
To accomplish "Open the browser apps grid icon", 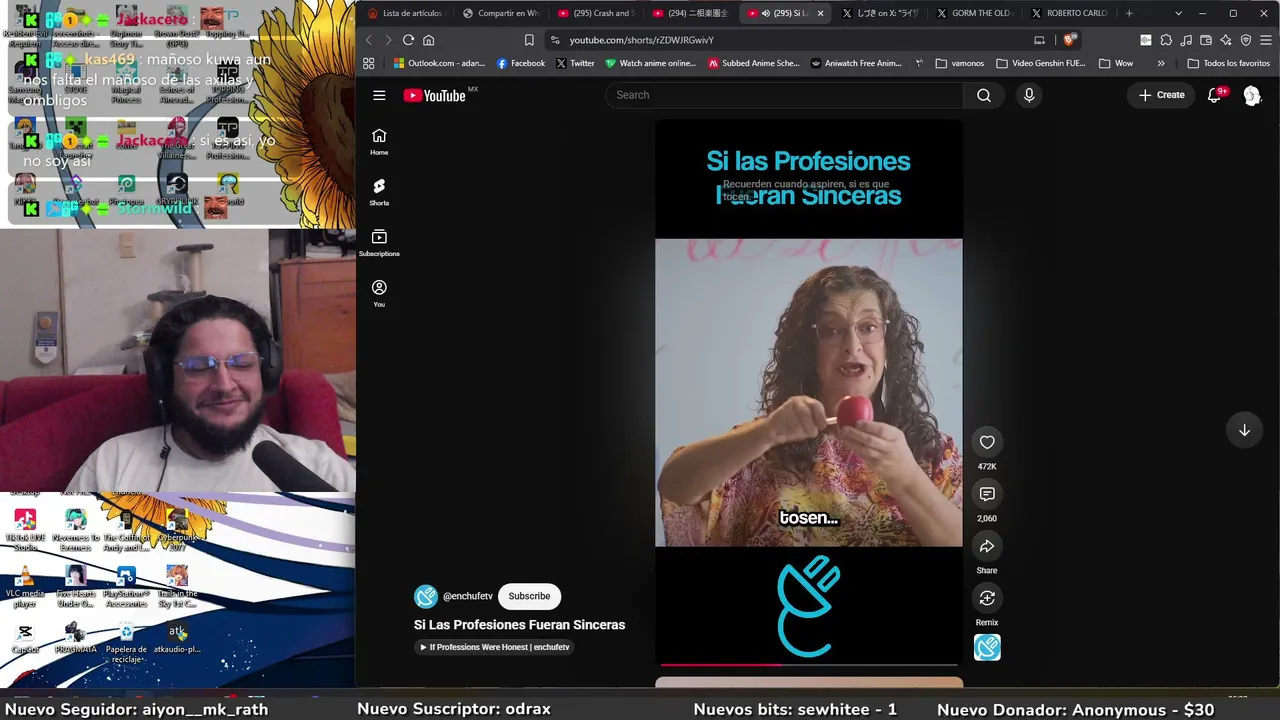I will (x=369, y=63).
